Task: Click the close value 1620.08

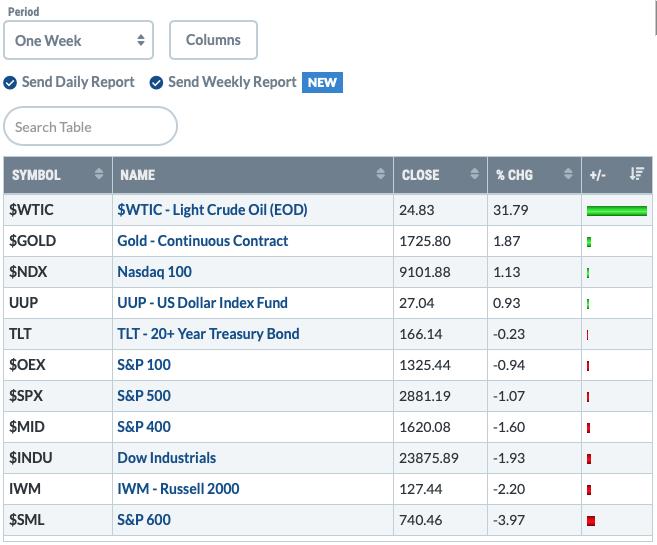Action: coord(425,427)
